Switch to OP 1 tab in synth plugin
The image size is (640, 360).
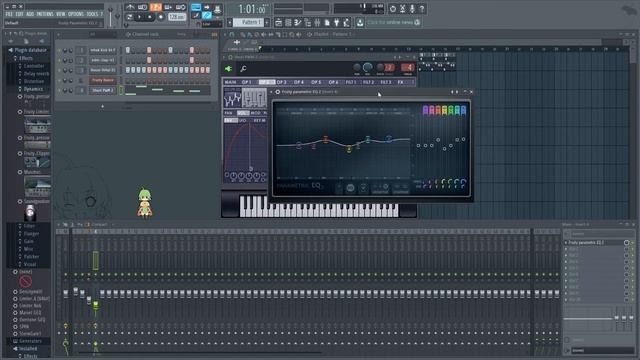pos(247,82)
